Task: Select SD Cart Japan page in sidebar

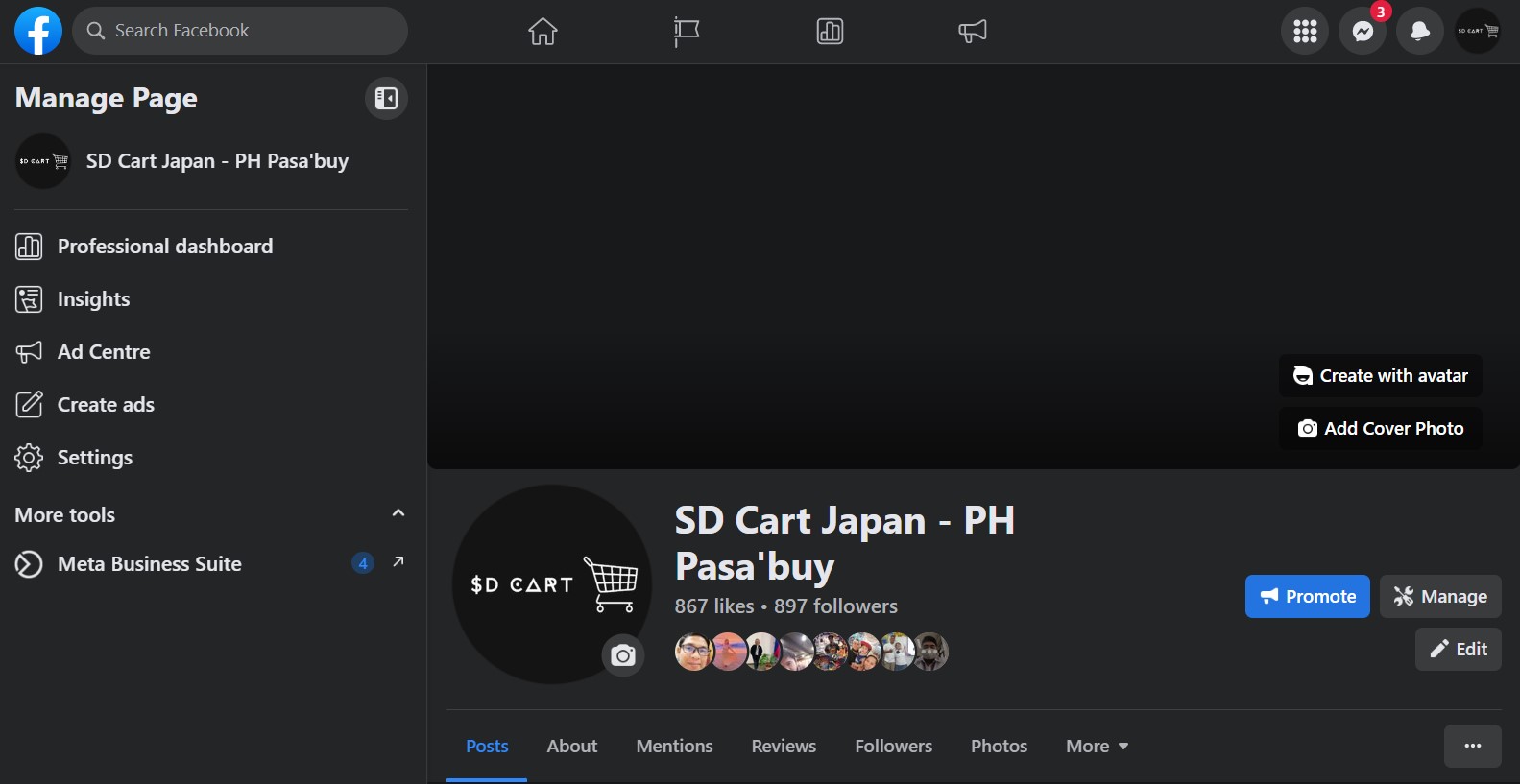Action: click(211, 161)
